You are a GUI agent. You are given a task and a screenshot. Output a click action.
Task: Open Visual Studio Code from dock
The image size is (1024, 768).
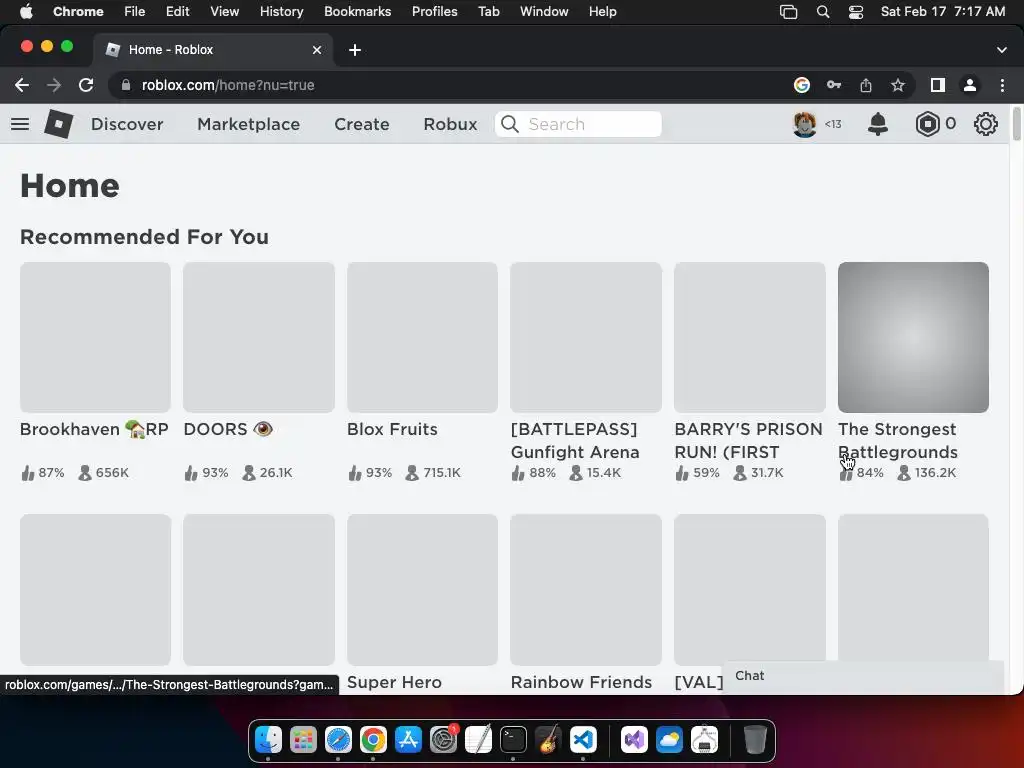583,740
